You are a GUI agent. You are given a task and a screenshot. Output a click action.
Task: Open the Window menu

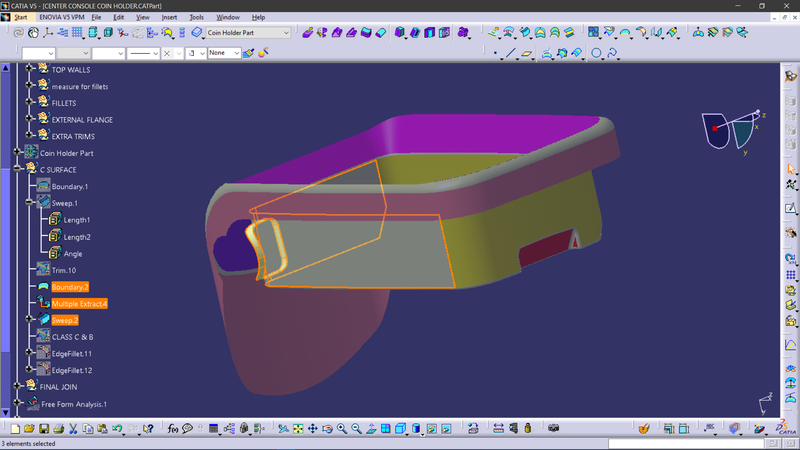(x=228, y=17)
